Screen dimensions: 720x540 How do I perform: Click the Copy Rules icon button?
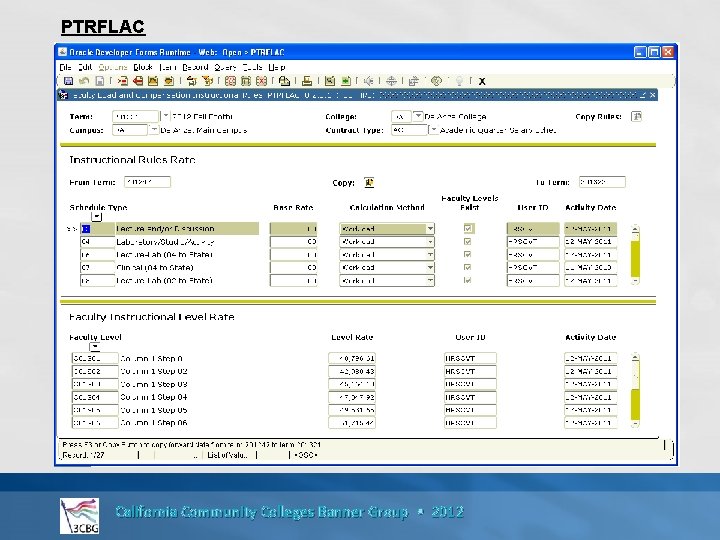(636, 117)
